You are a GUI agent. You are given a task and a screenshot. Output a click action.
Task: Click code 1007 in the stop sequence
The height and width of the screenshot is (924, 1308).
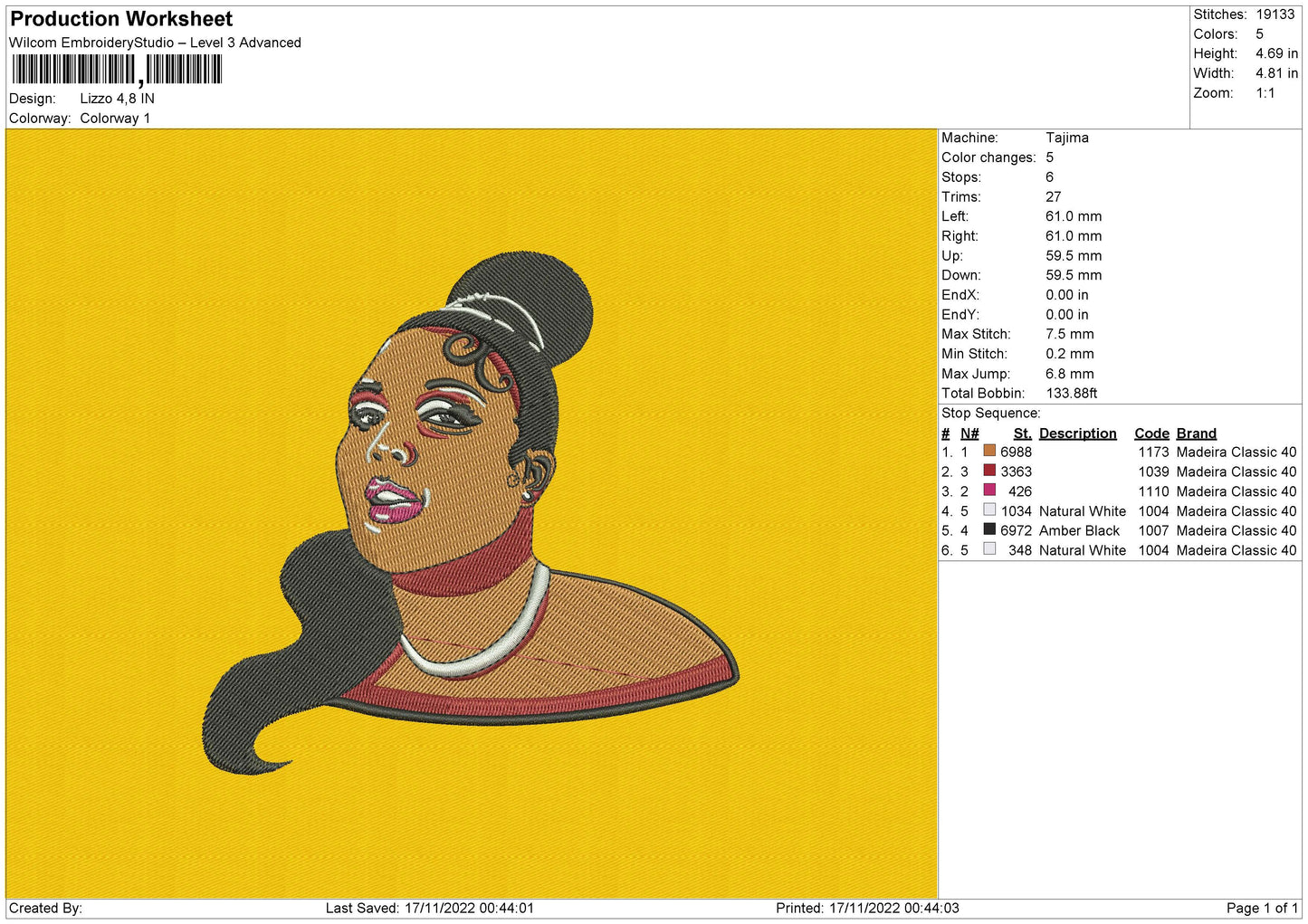(1153, 531)
